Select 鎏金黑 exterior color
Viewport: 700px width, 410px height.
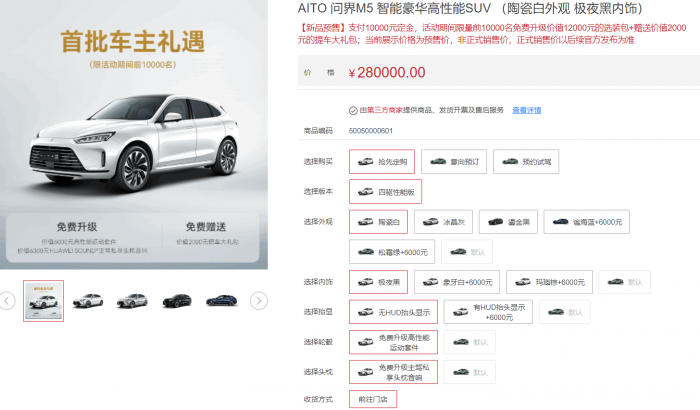[508, 222]
